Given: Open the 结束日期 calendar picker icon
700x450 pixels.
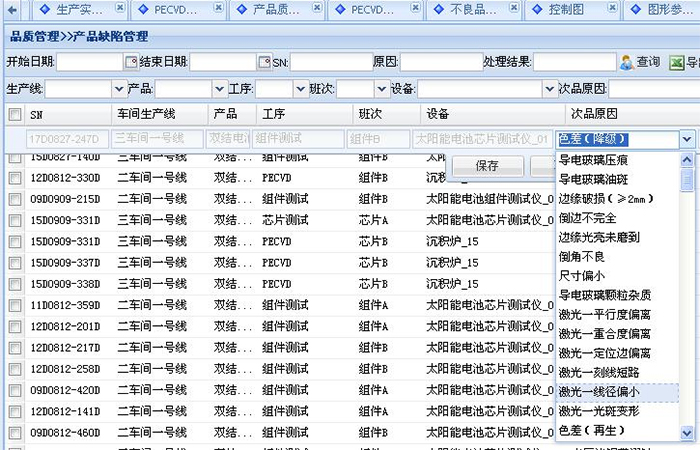Looking at the screenshot, I should coord(264,62).
